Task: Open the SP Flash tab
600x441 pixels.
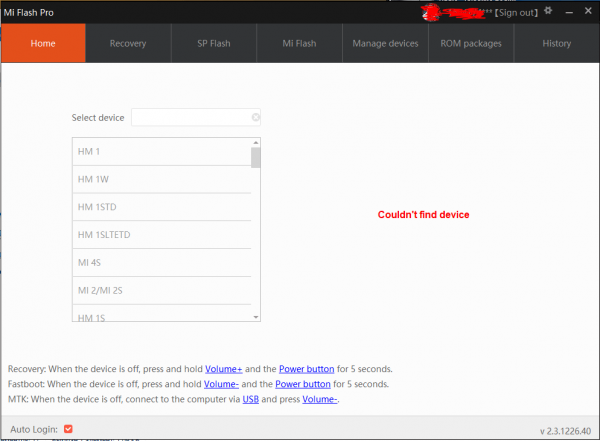Action: click(x=214, y=43)
